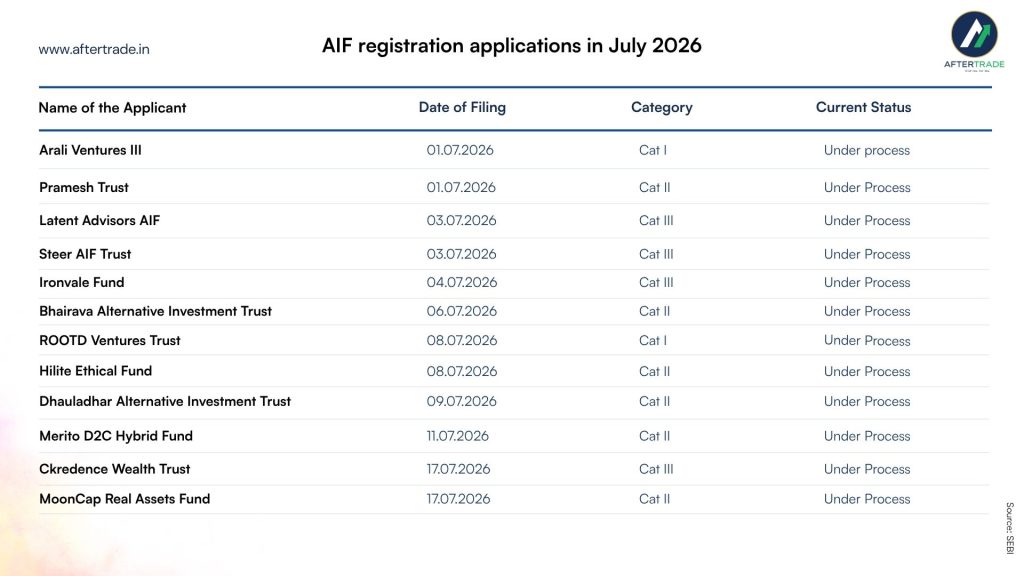Click the Cat I category of ROOTD Ventures Trust
The image size is (1024, 576).
point(653,340)
